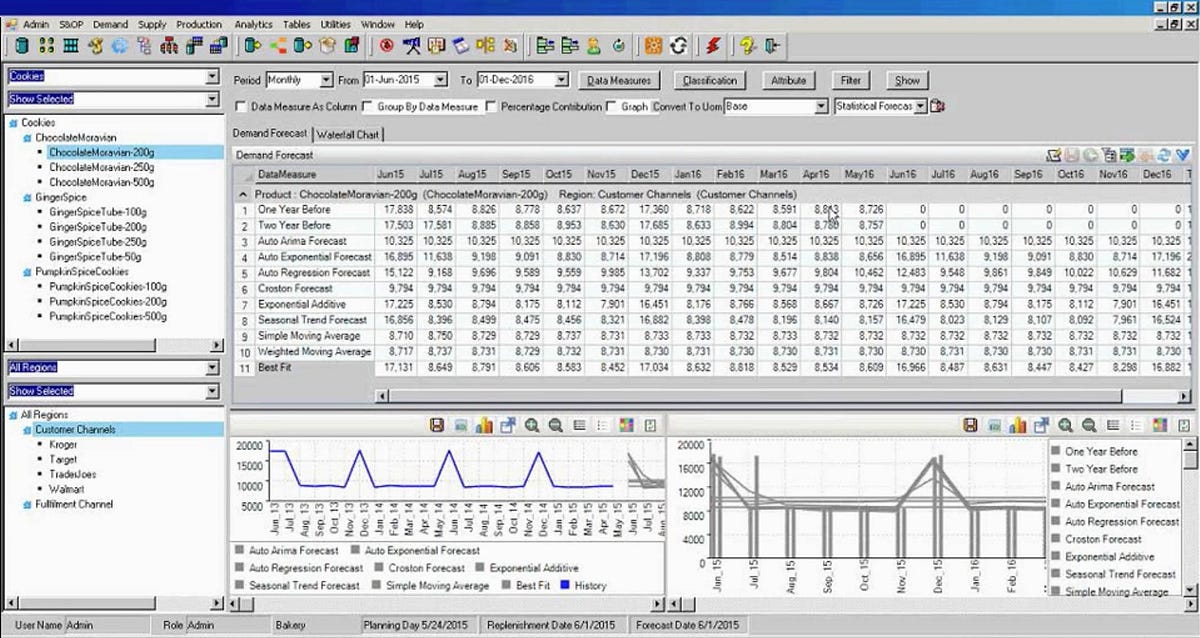Viewport: 1200px width, 638px height.
Task: Open the Show Selected dropdown below Cookies combo
Action: tap(211, 99)
